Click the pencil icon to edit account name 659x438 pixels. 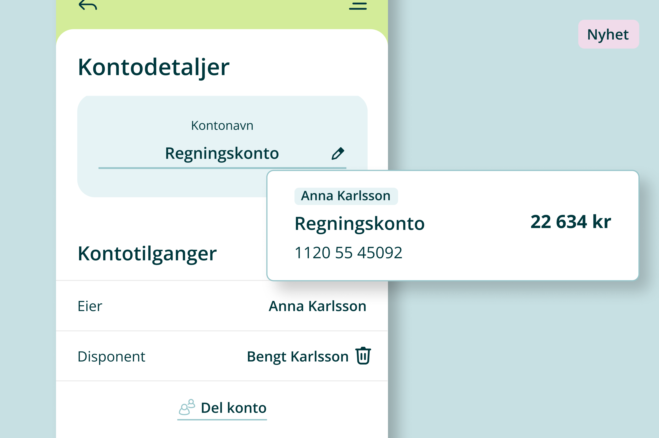point(338,154)
